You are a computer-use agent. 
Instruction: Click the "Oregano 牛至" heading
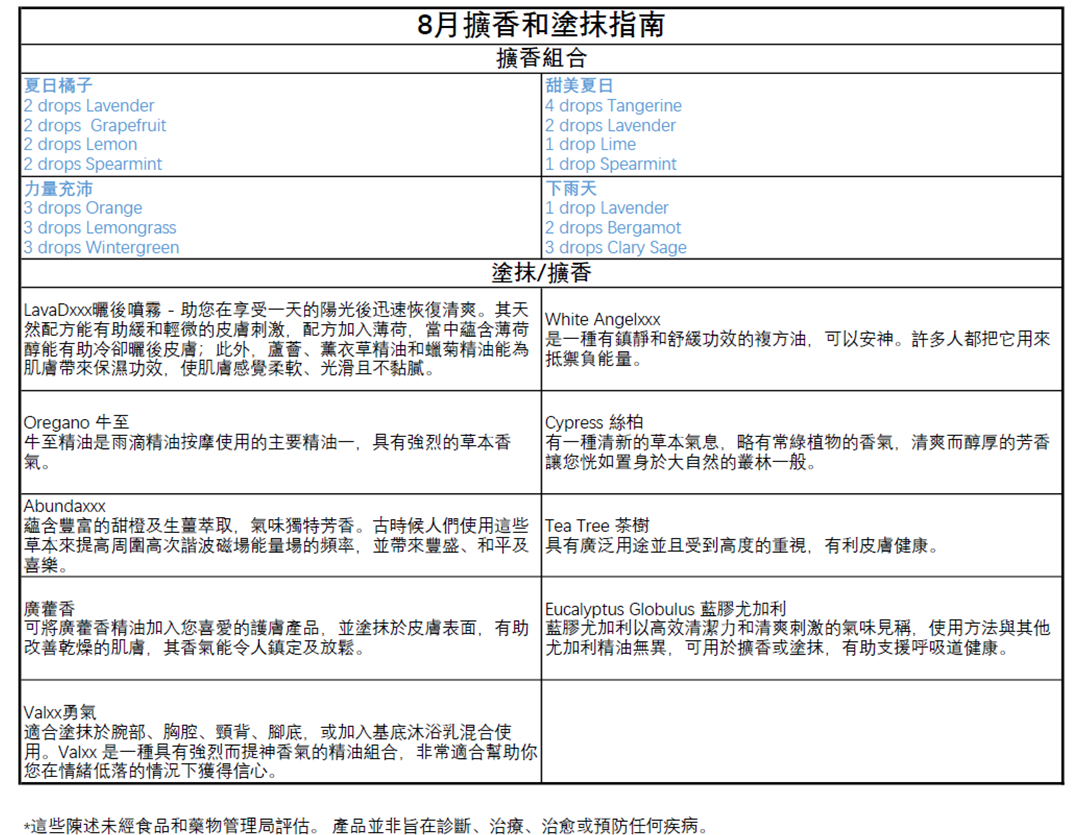point(77,423)
